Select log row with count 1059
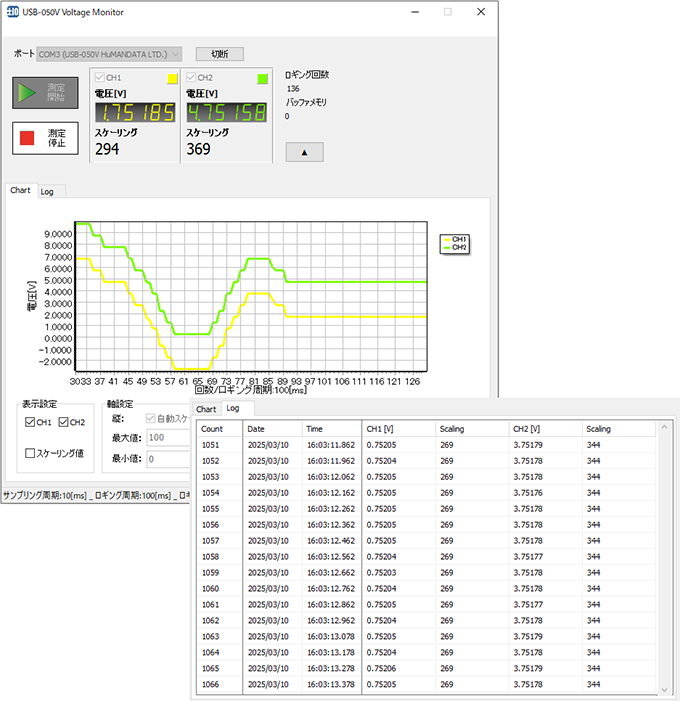 click(427, 573)
